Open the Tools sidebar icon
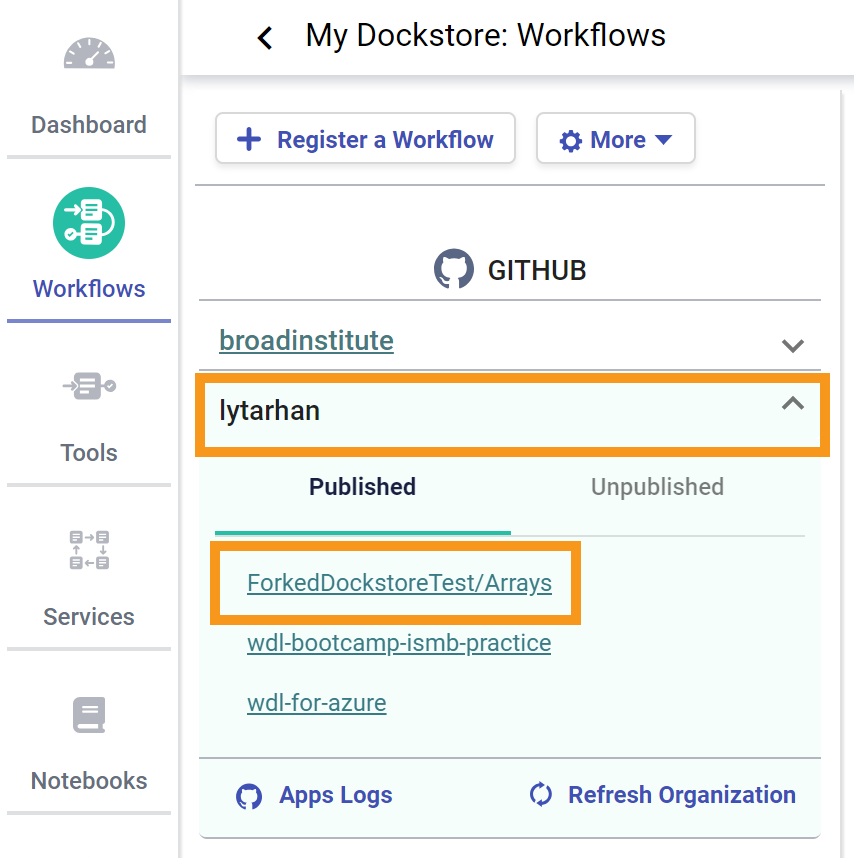This screenshot has height=858, width=854. click(89, 385)
